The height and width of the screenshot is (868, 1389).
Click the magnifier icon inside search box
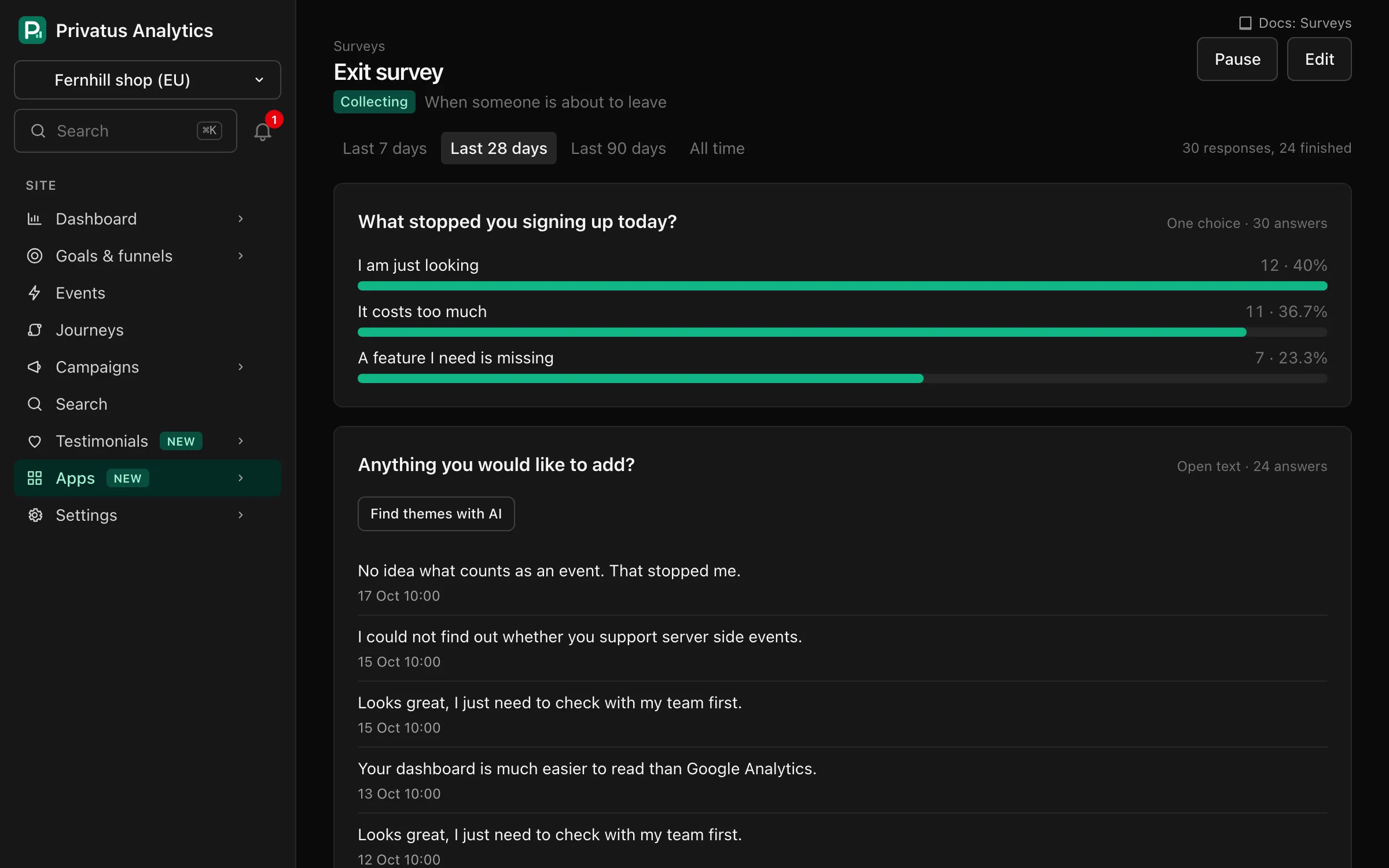click(38, 131)
